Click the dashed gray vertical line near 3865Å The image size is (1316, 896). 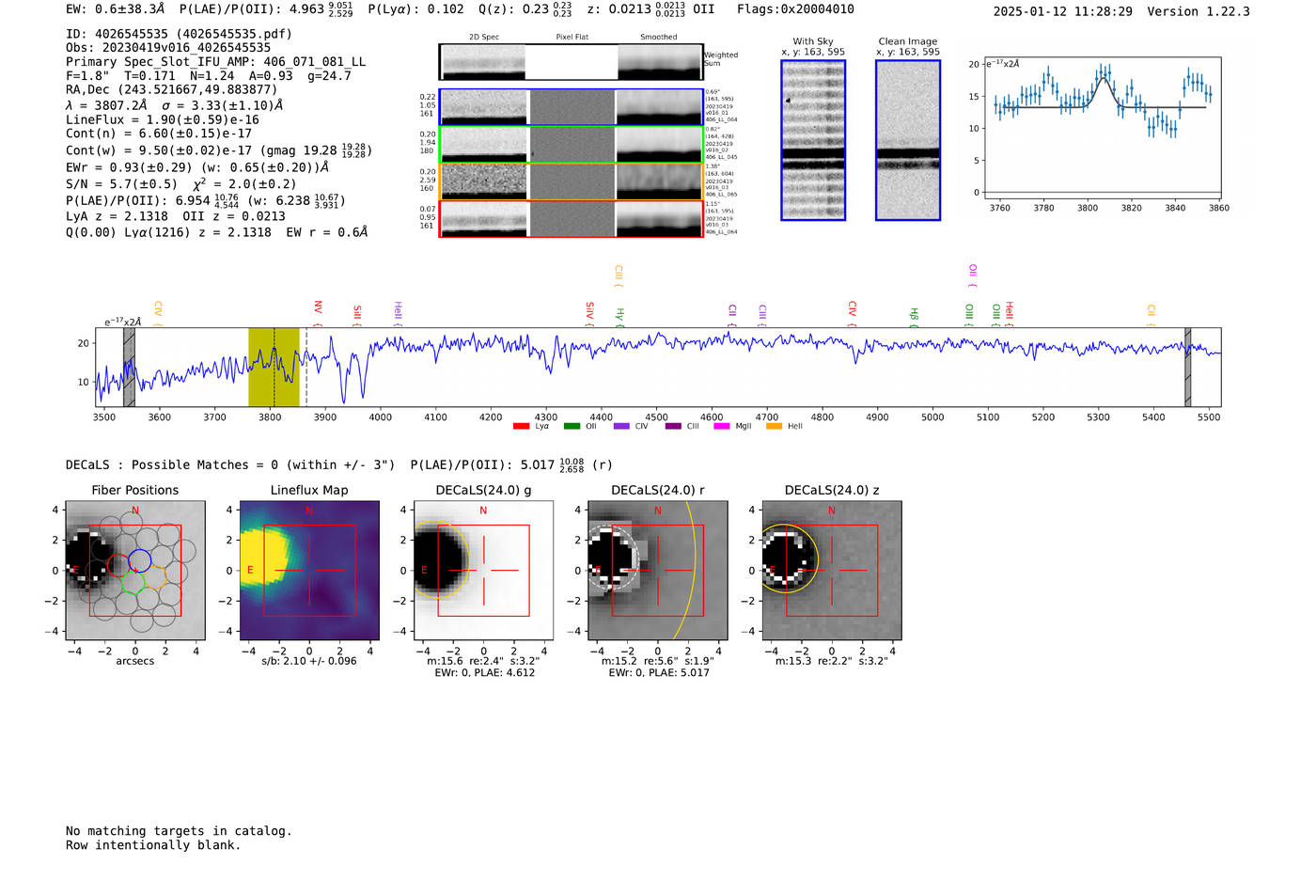click(306, 367)
